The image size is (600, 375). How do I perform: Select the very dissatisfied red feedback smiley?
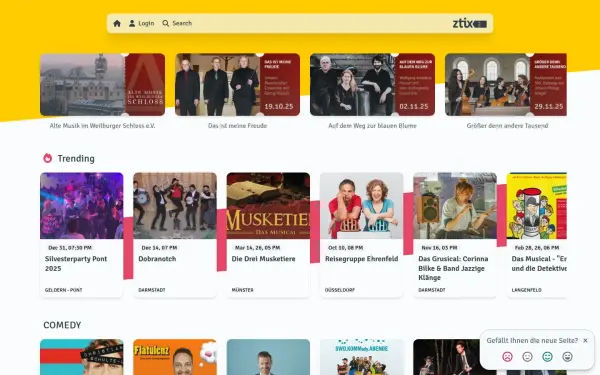(507, 357)
